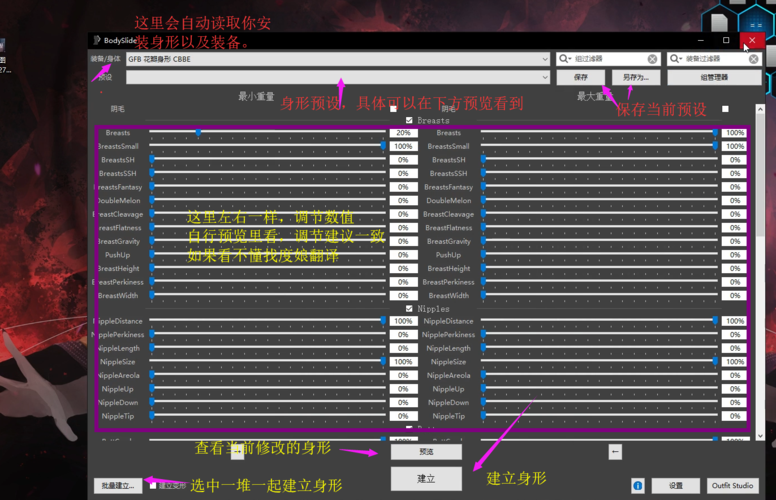Image resolution: width=776 pixels, height=500 pixels.
Task: Click the 建立 build button
Action: [426, 479]
